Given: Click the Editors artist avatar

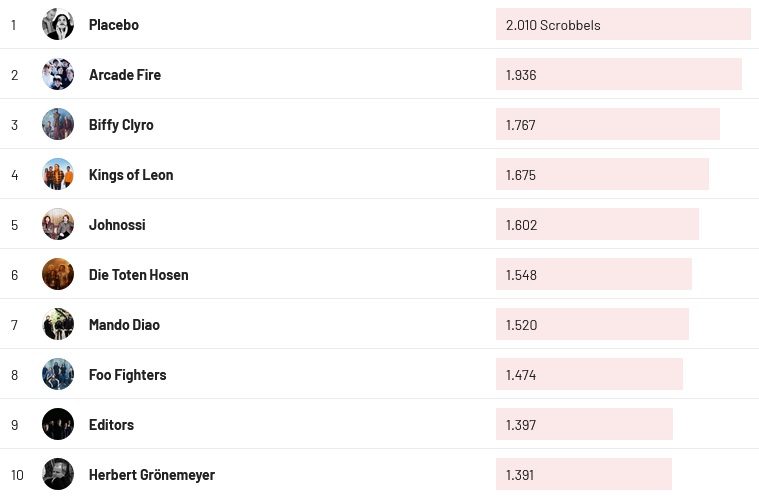Looking at the screenshot, I should pyautogui.click(x=58, y=424).
